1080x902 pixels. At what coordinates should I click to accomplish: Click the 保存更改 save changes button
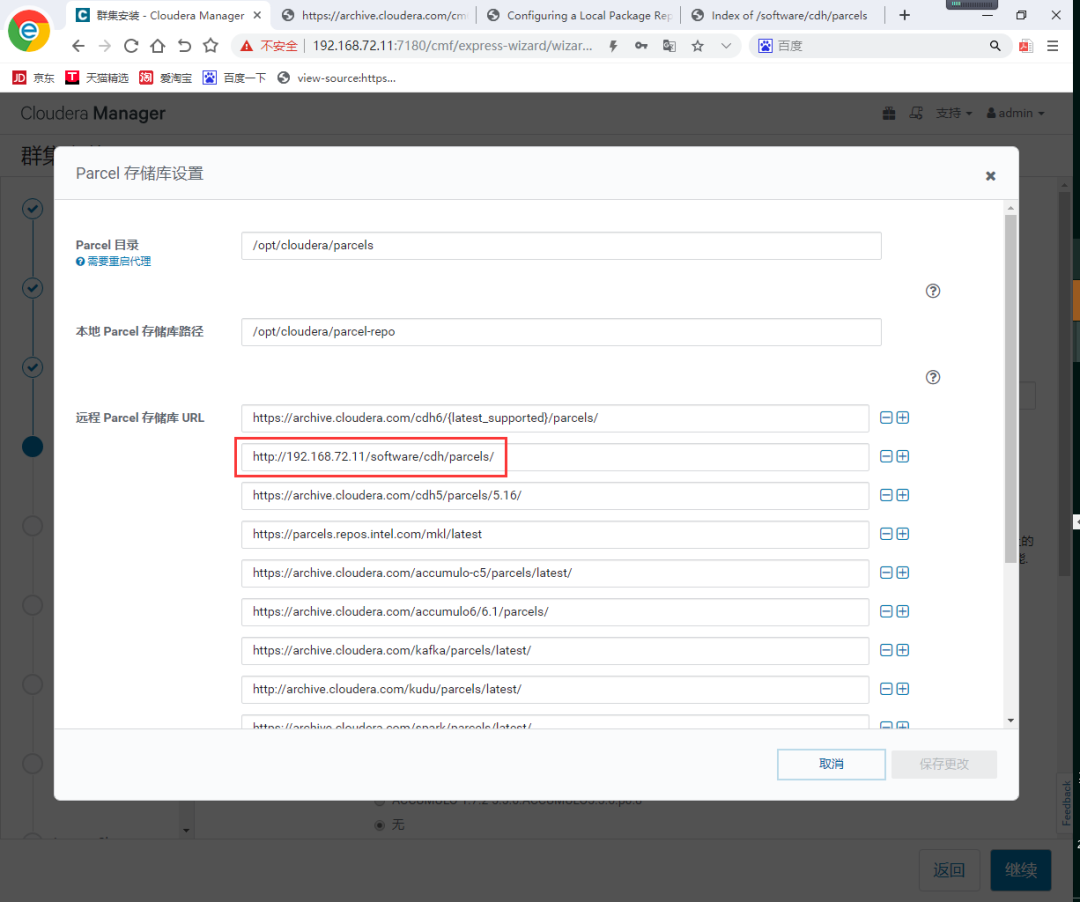click(944, 764)
